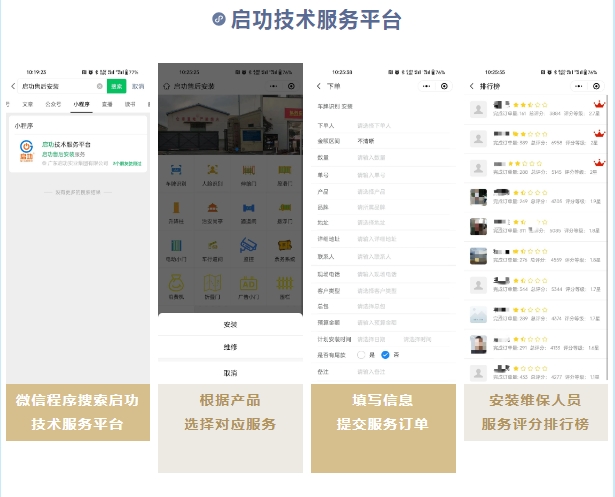
Task: Switch to the 文章 tab
Action: pos(27,104)
